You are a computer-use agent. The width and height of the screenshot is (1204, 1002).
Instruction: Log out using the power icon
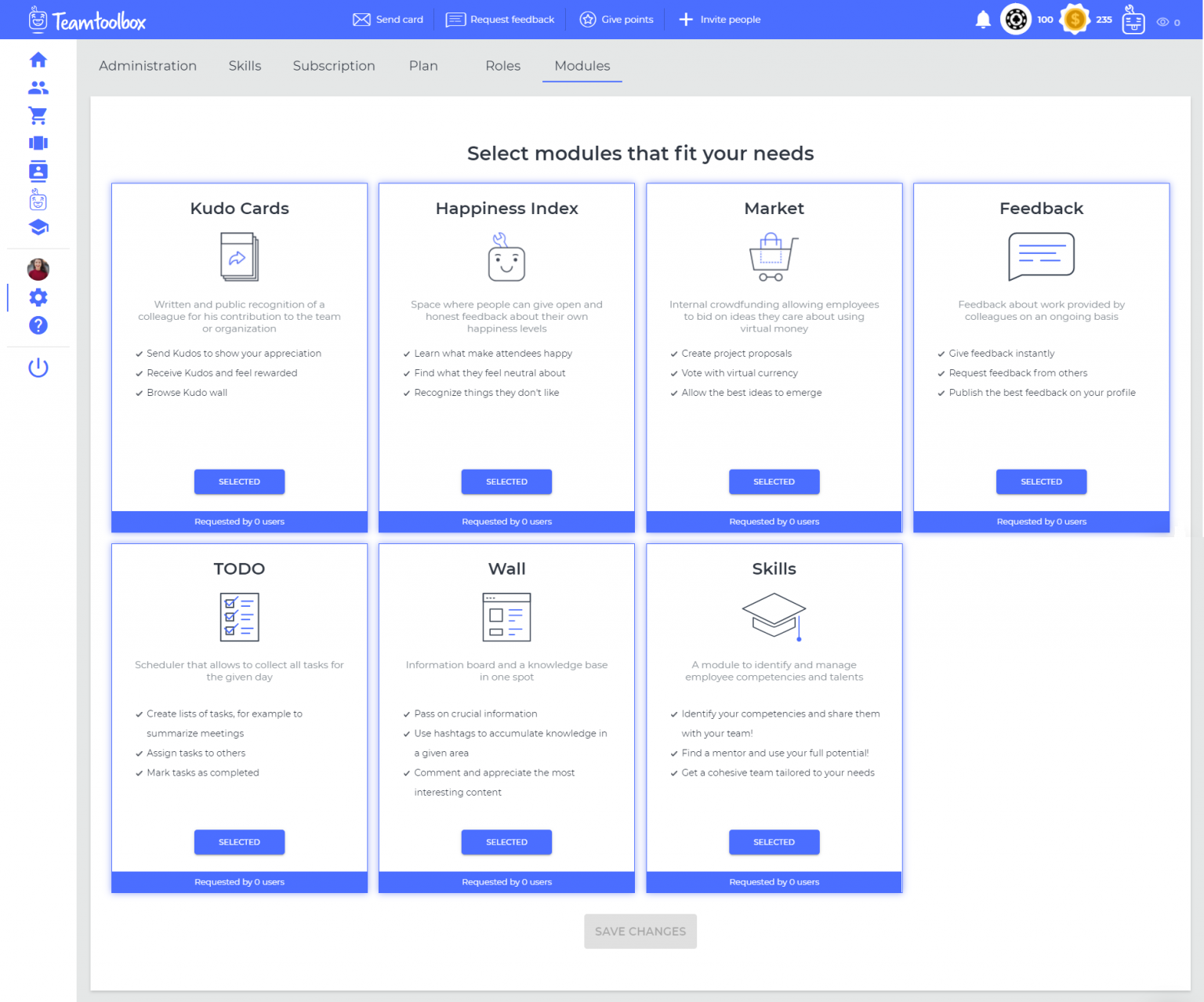pos(38,367)
